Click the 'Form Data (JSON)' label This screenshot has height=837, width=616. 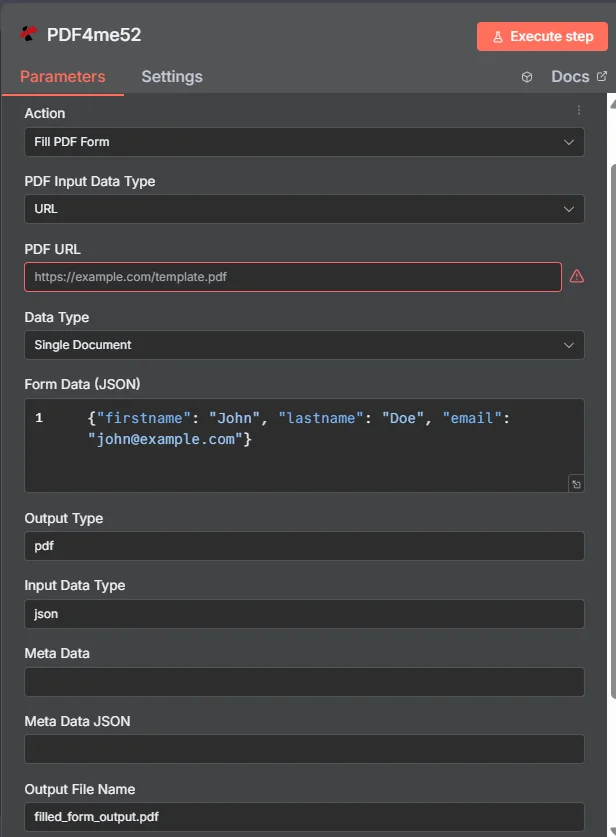coord(82,384)
